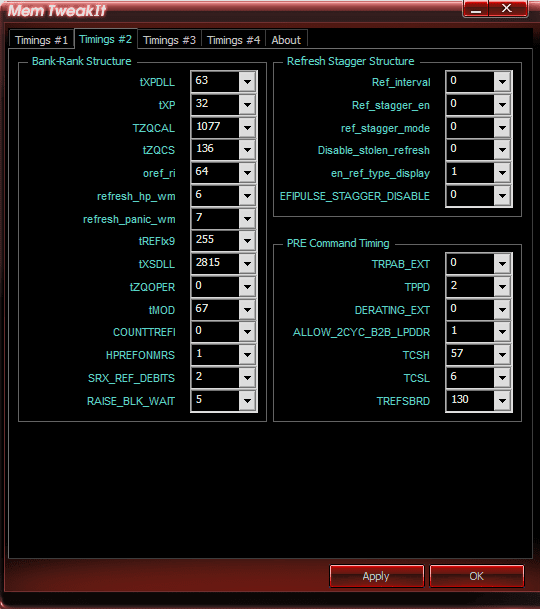Image resolution: width=540 pixels, height=609 pixels.
Task: Open the Timings #4 tab
Action: pos(233,40)
